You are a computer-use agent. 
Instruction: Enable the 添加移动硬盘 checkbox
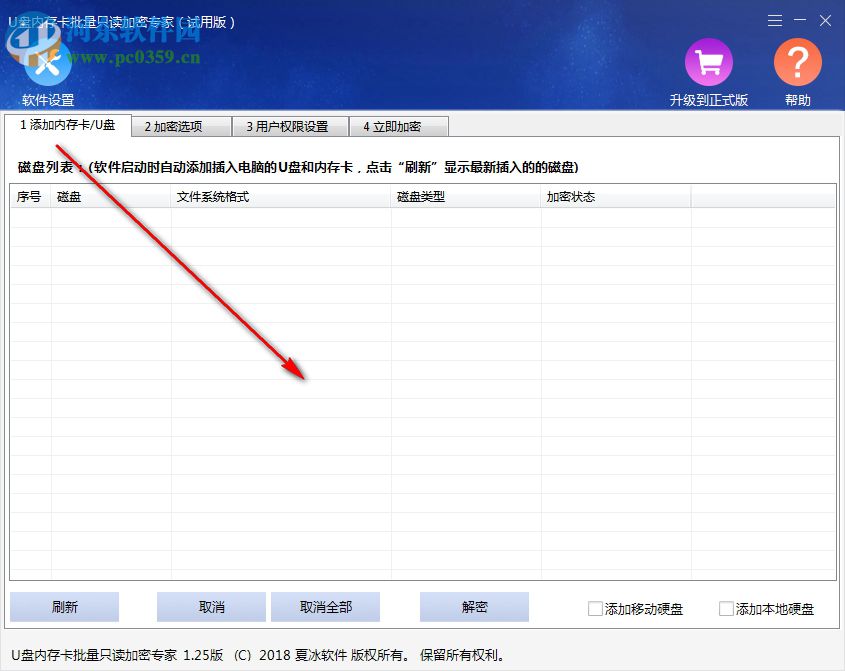click(593, 608)
